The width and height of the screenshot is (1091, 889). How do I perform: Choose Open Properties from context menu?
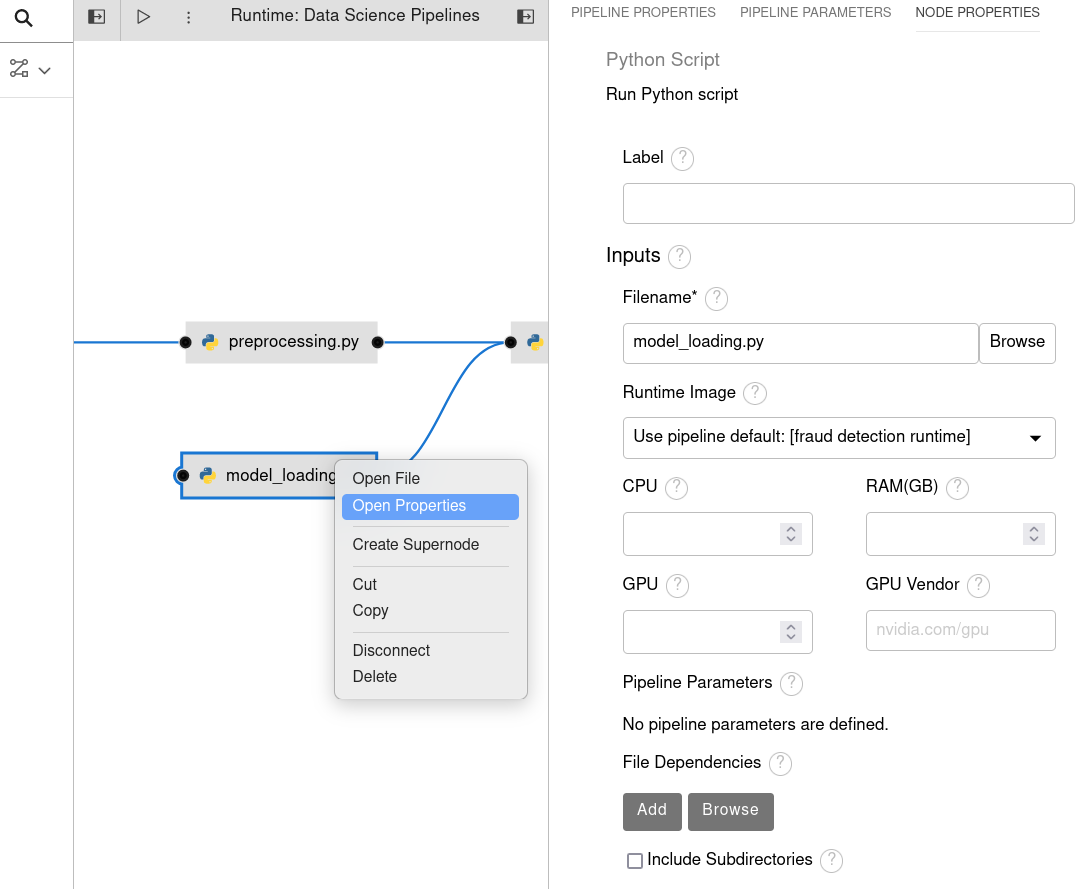(x=430, y=506)
